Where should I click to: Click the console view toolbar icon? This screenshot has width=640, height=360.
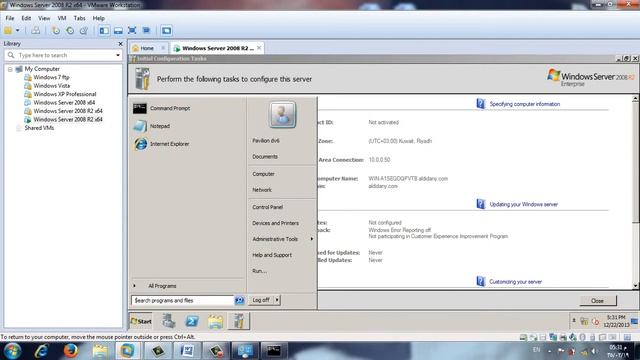166,31
